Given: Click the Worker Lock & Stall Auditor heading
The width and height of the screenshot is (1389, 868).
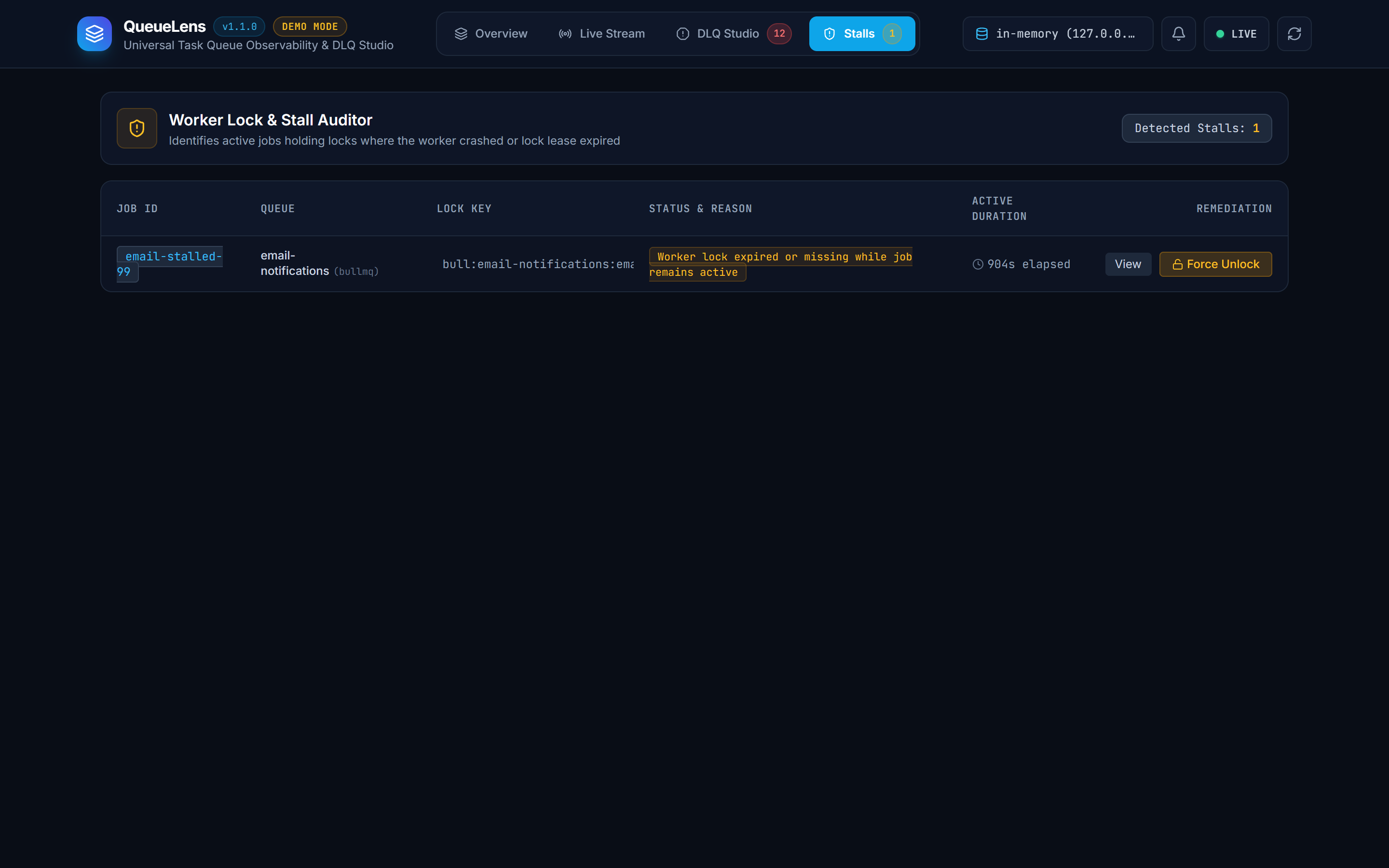Looking at the screenshot, I should [271, 120].
